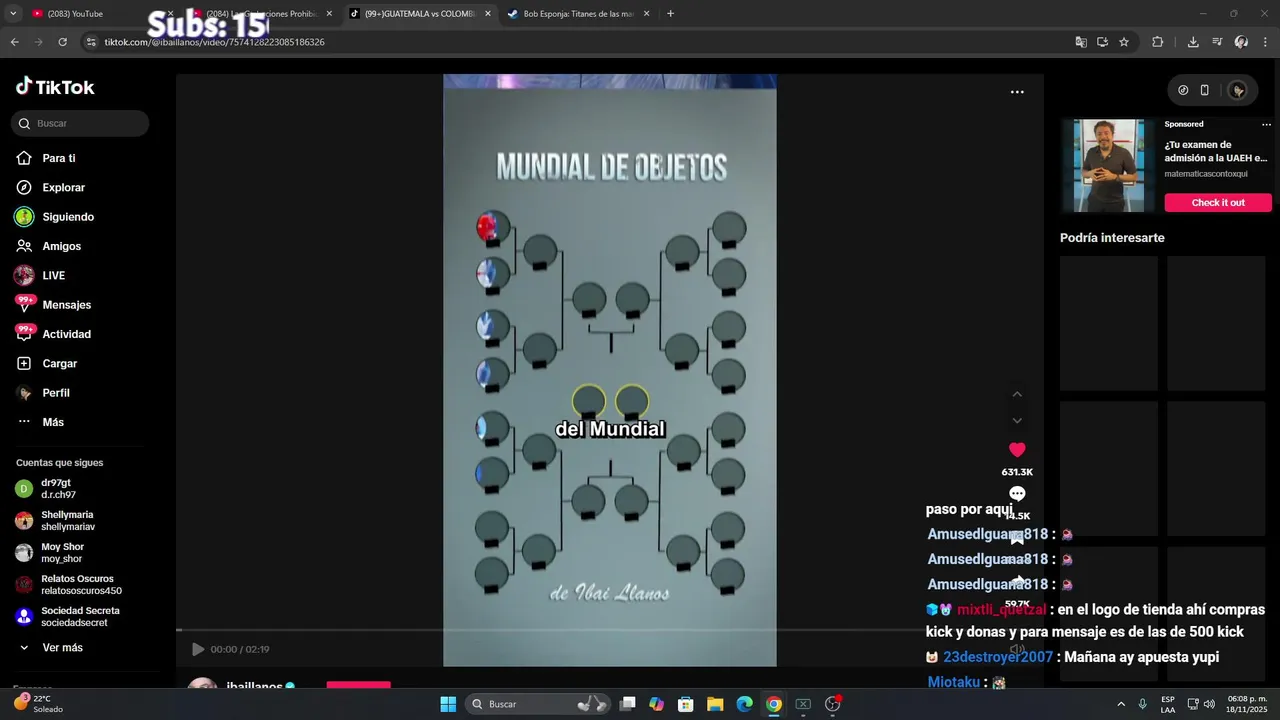This screenshot has width=1280, height=720.
Task: Open the Chrome three-dot menu
Action: pos(1265,42)
